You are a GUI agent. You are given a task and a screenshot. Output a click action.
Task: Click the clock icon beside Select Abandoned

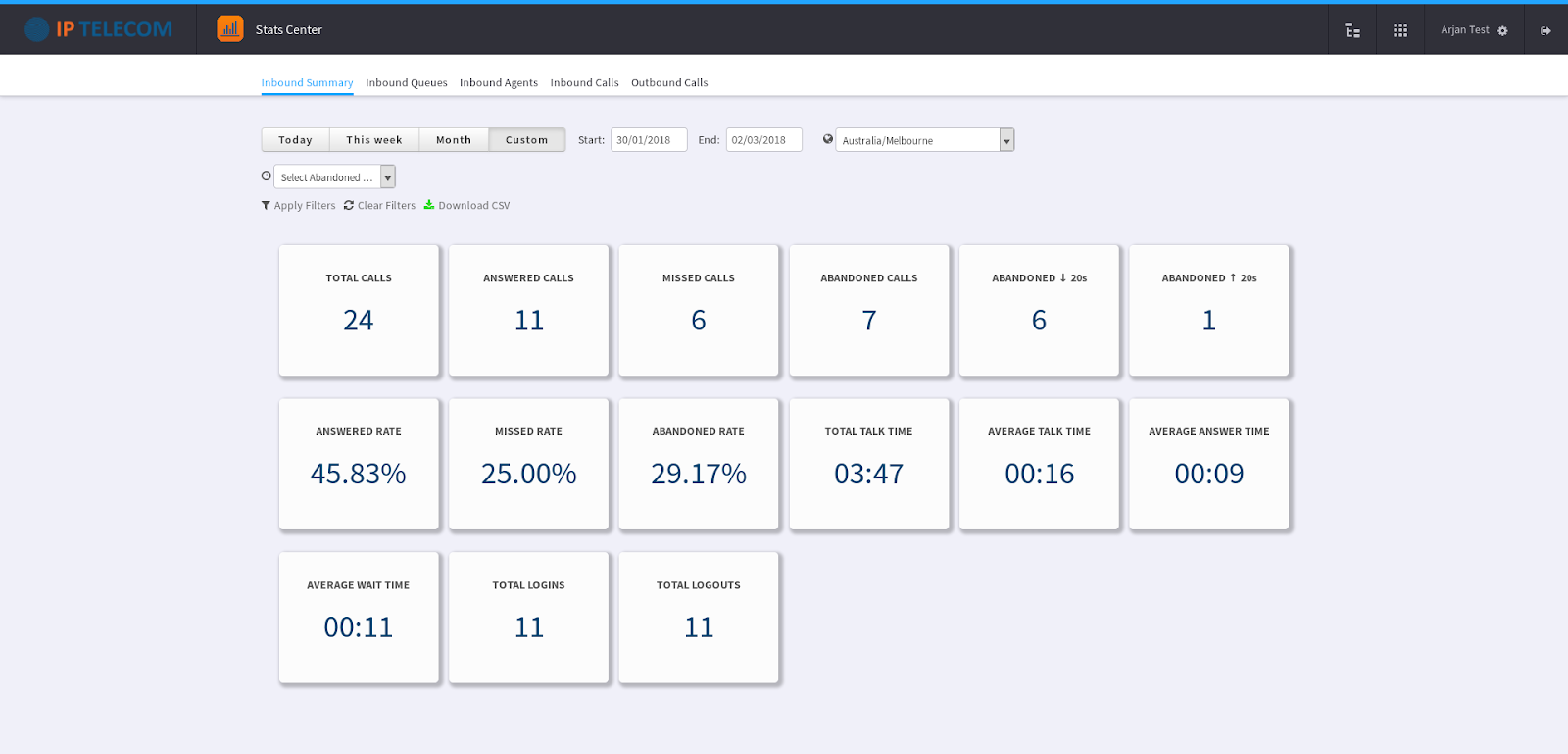point(267,176)
